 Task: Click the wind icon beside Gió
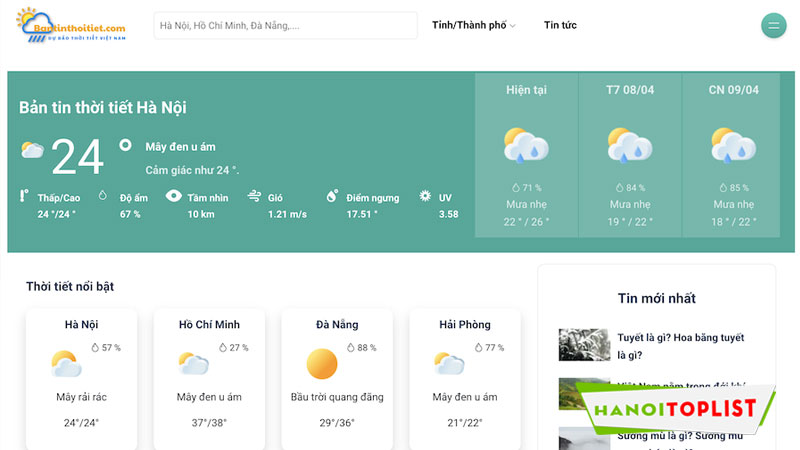tap(254, 197)
